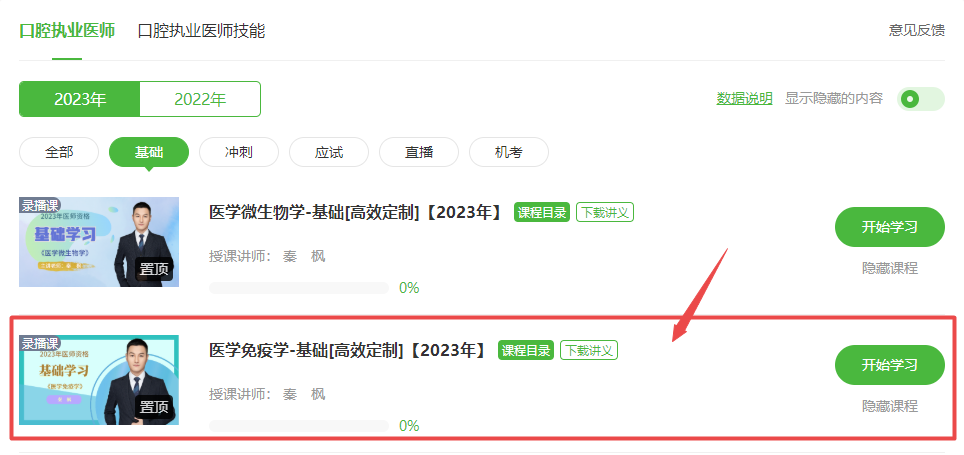Open 课程目录 for 医学微生物学 course
The height and width of the screenshot is (455, 964).
tap(542, 212)
